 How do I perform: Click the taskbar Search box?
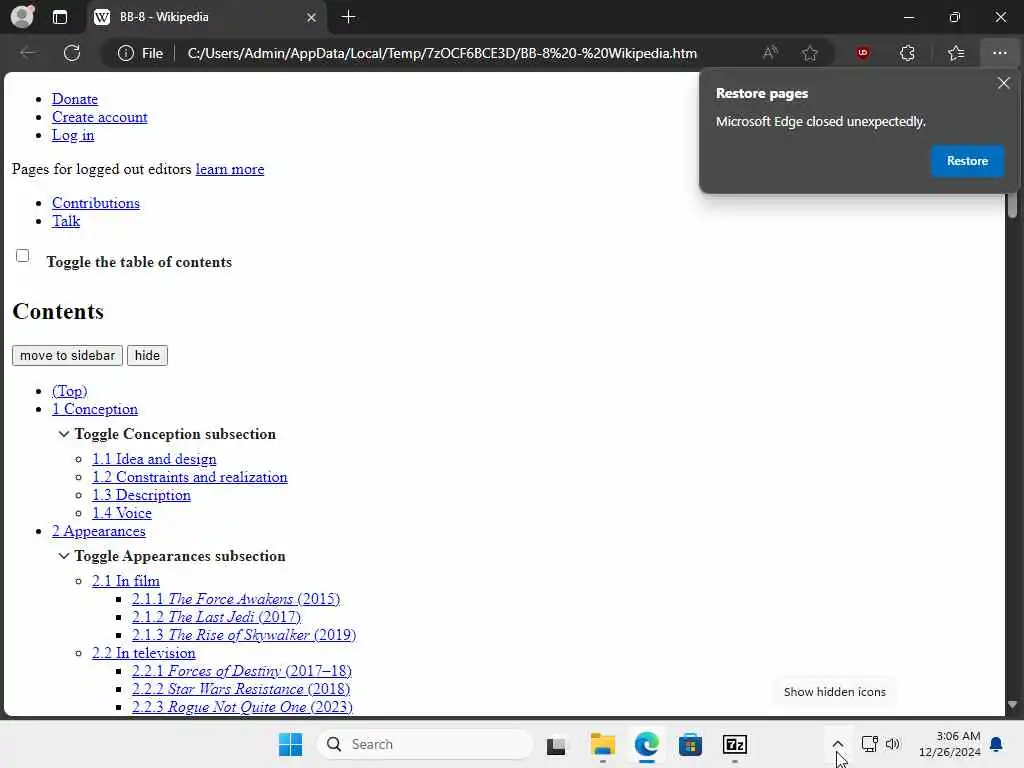click(x=424, y=744)
